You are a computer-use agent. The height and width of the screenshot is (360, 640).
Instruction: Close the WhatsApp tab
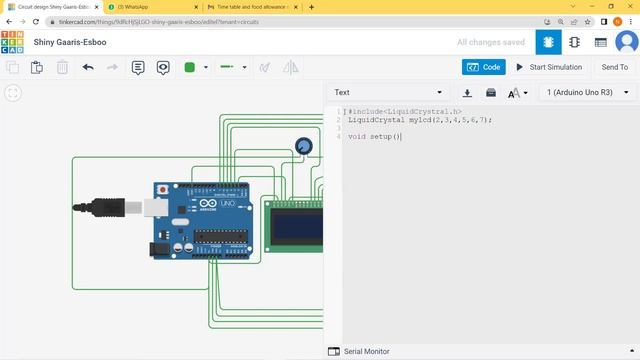(x=196, y=7)
